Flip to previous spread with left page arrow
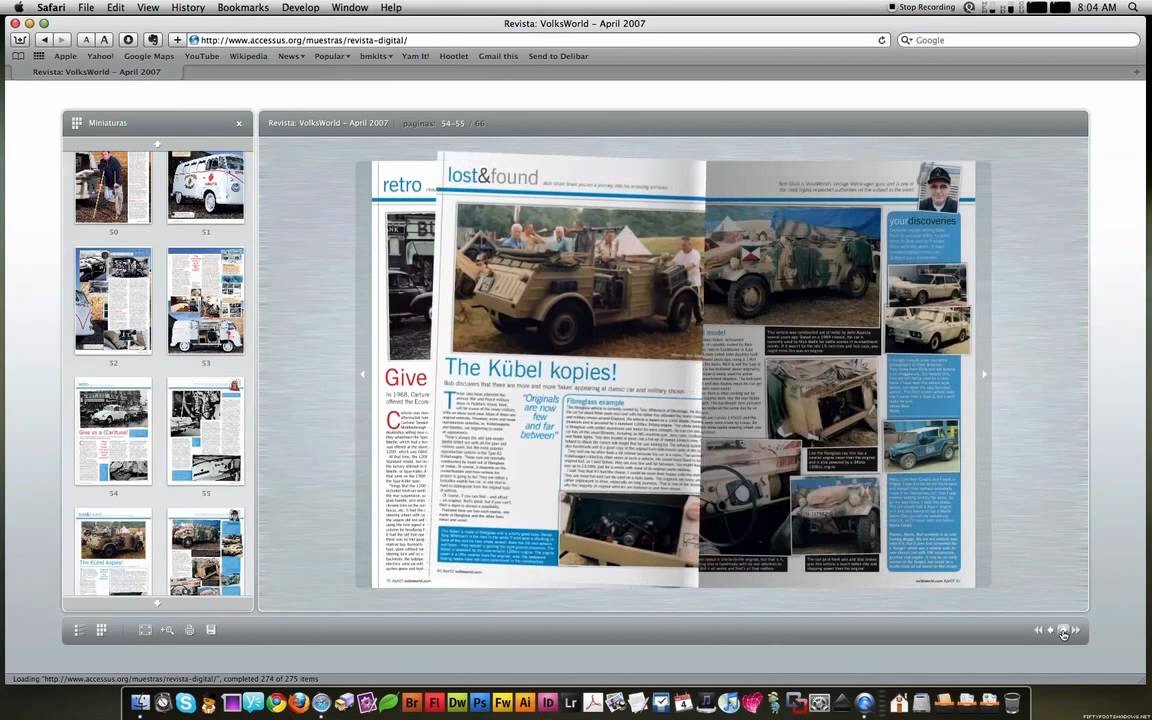Screen dimensions: 1152x720 362,374
